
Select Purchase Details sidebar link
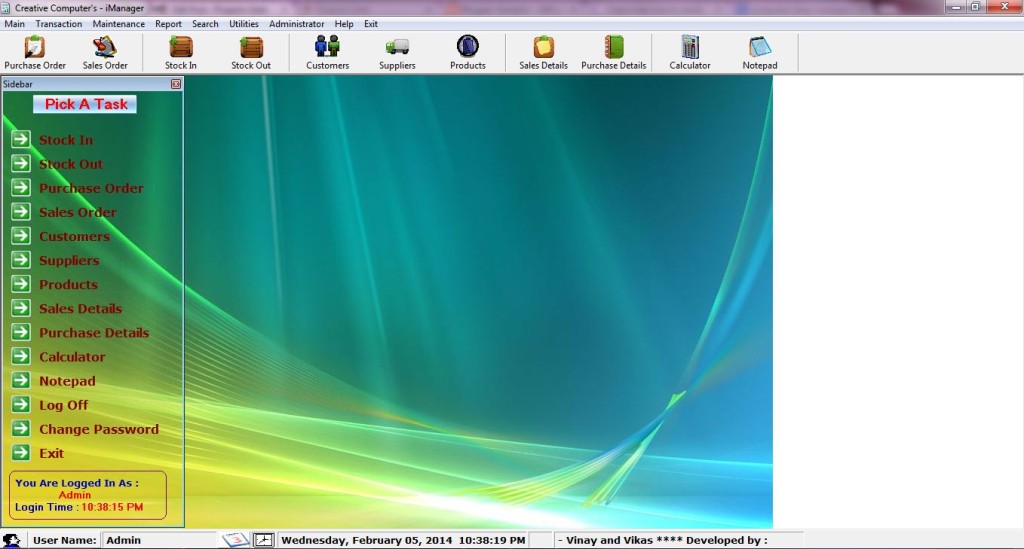coord(94,333)
